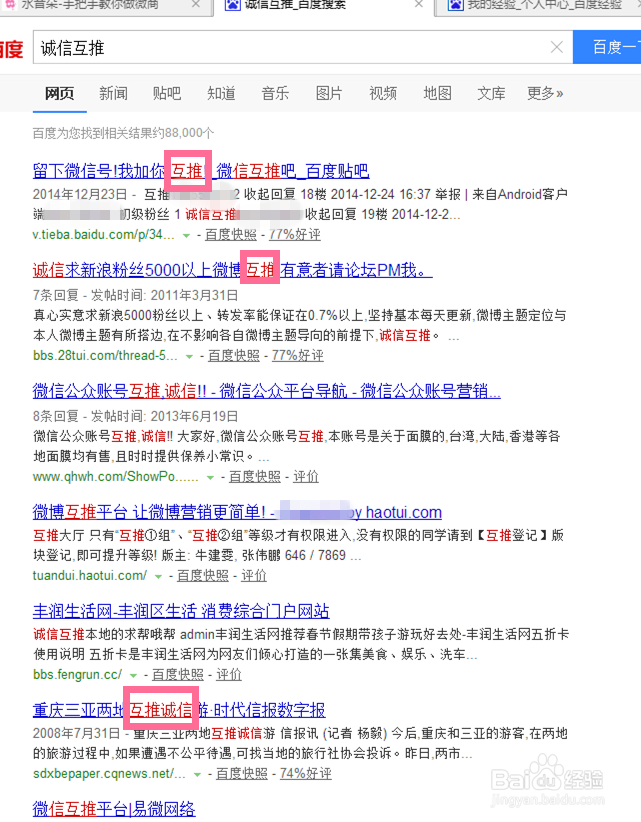Viewport: 641px width, 822px height.
Task: Open 百度快照 for v.tieba.baidu.com result
Action: click(231, 235)
